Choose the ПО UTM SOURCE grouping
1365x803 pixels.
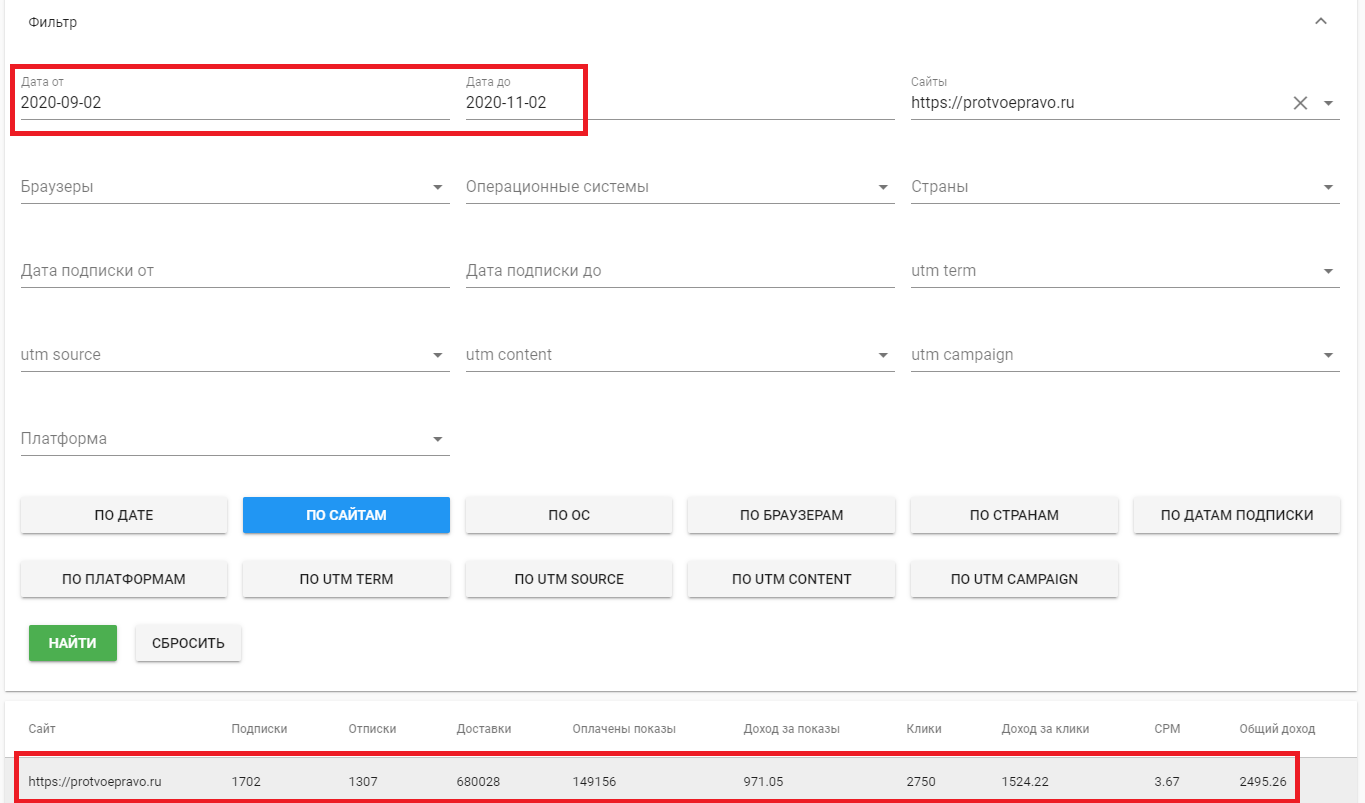pyautogui.click(x=569, y=579)
